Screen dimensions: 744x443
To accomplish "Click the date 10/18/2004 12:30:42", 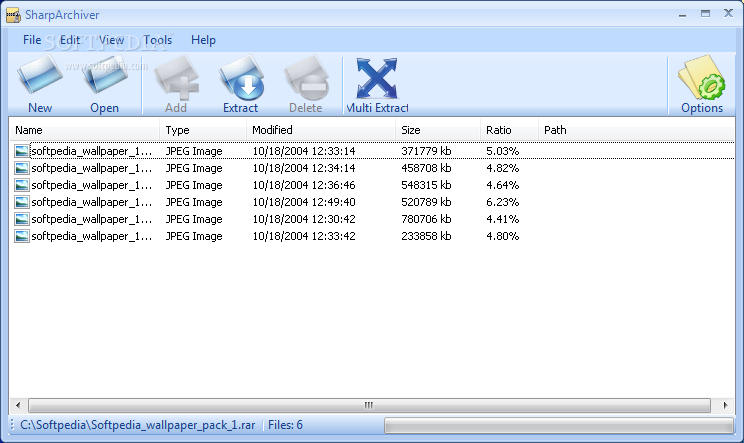I will click(x=304, y=219).
